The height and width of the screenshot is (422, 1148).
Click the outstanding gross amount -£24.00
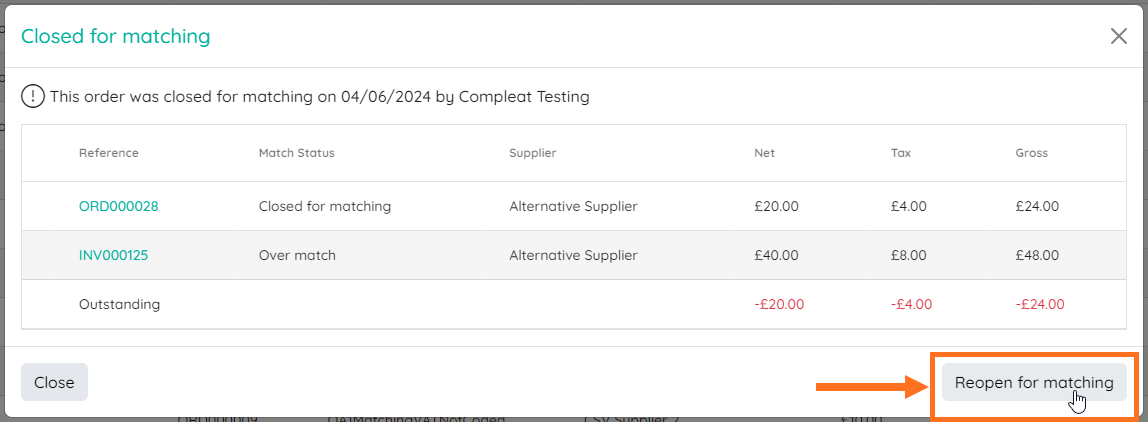click(x=1040, y=304)
